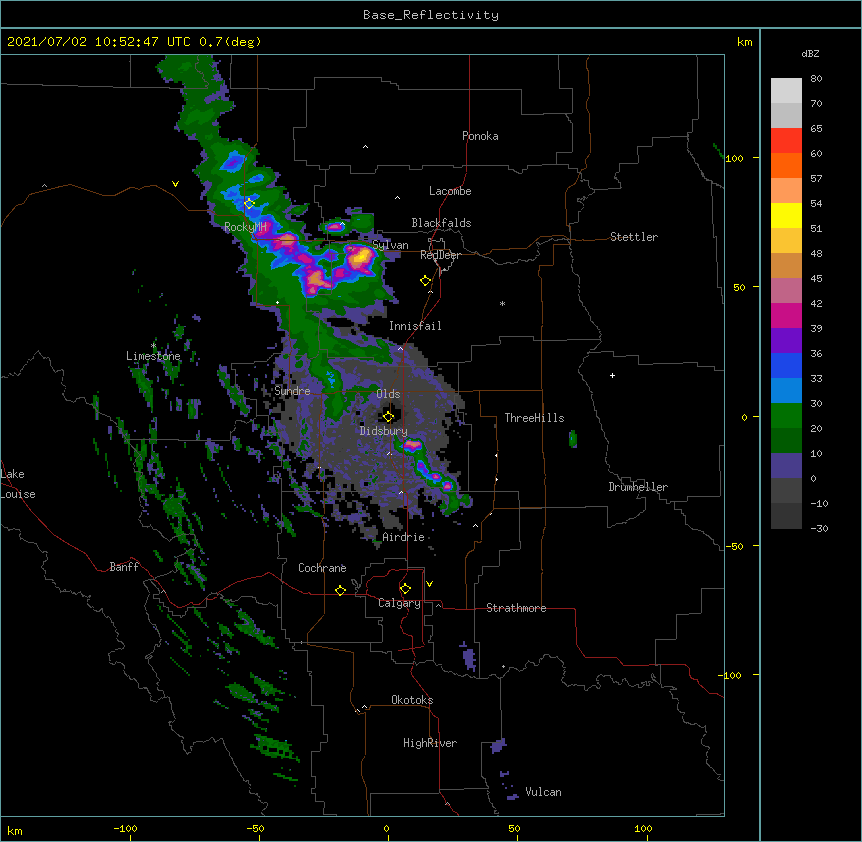
Task: Pick the green 20-30 dBZ legend swatch
Action: point(786,416)
